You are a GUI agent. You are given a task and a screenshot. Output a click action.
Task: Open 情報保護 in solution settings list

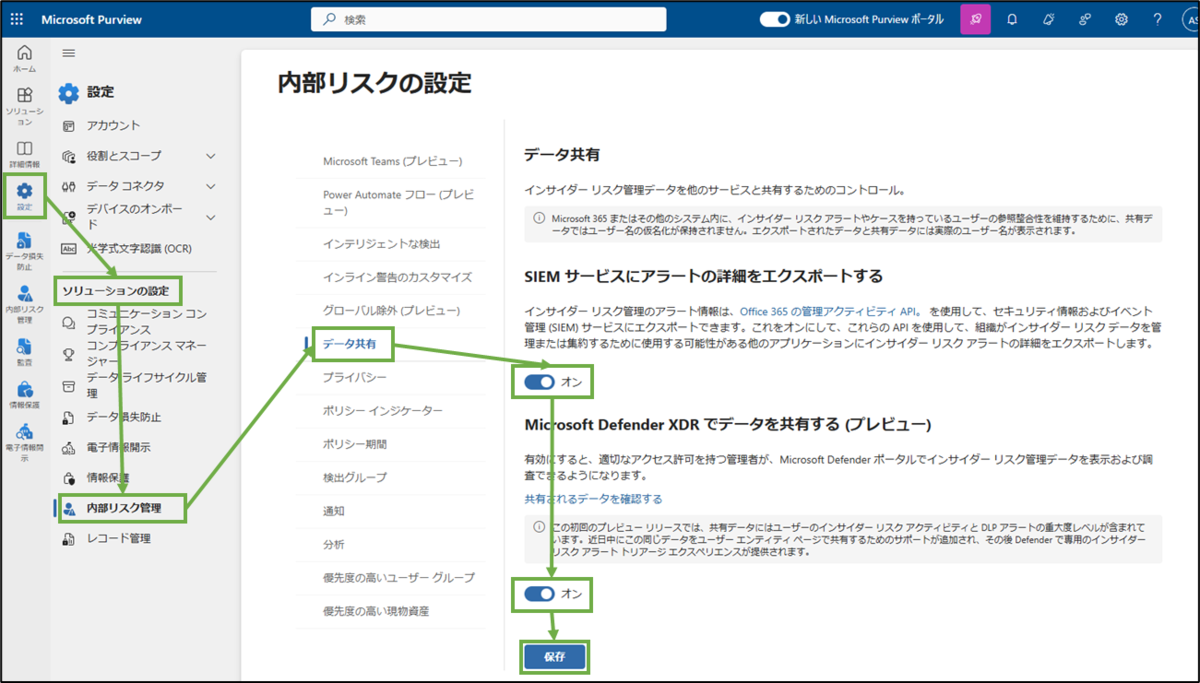pyautogui.click(x=108, y=478)
